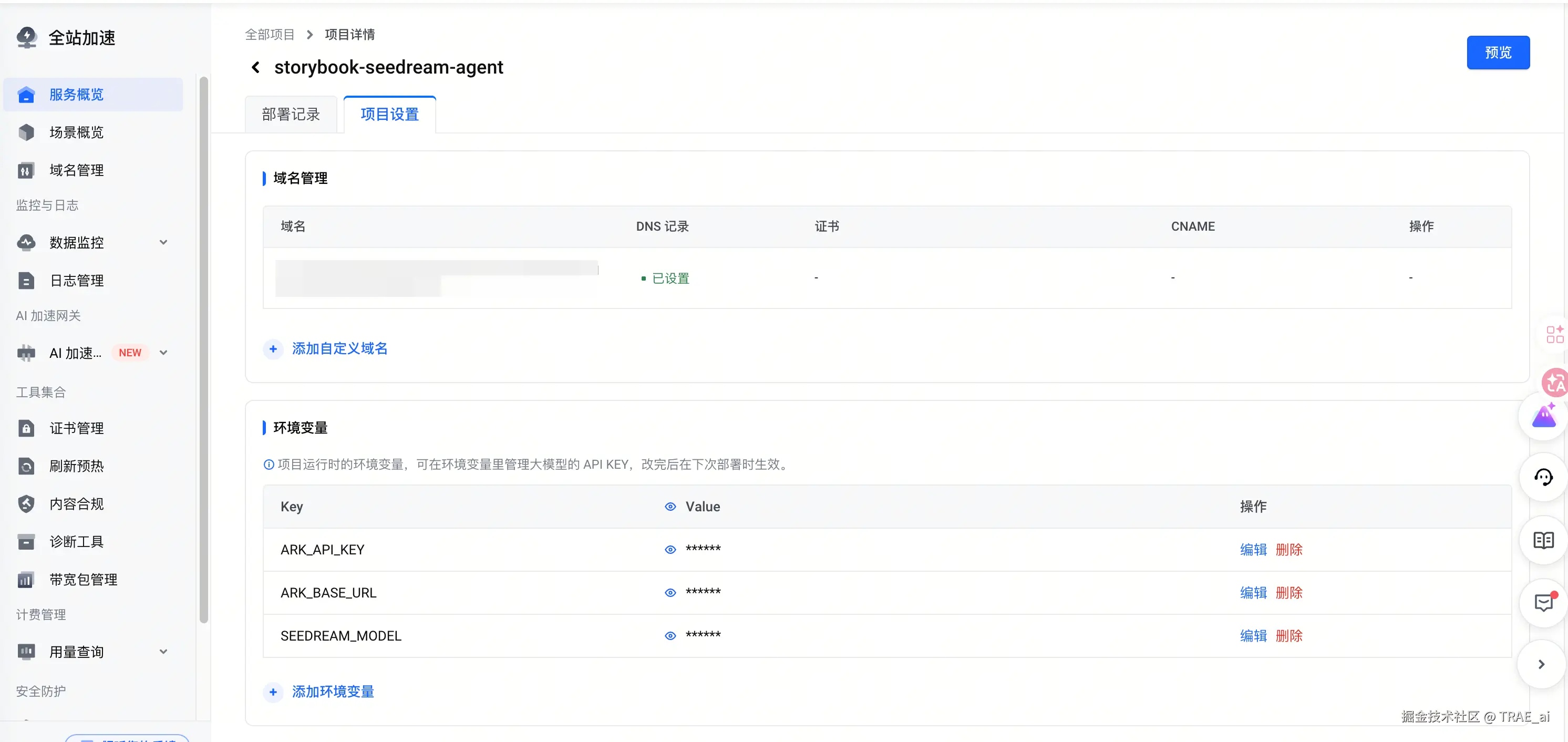The height and width of the screenshot is (742, 1568).
Task: Expand the AI 加速 NEW menu
Action: tap(163, 353)
